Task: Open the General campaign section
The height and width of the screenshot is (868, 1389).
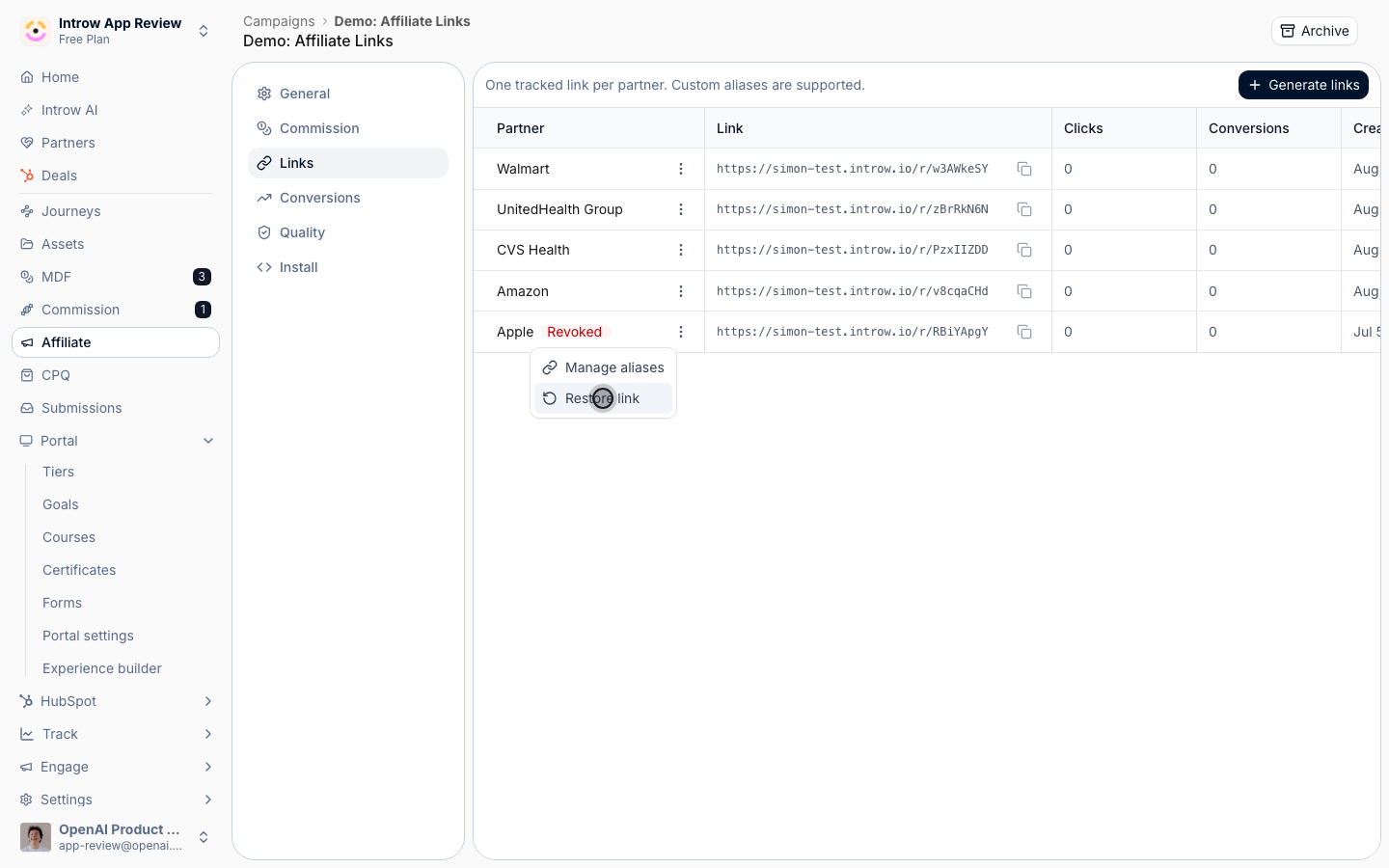Action: click(x=348, y=94)
